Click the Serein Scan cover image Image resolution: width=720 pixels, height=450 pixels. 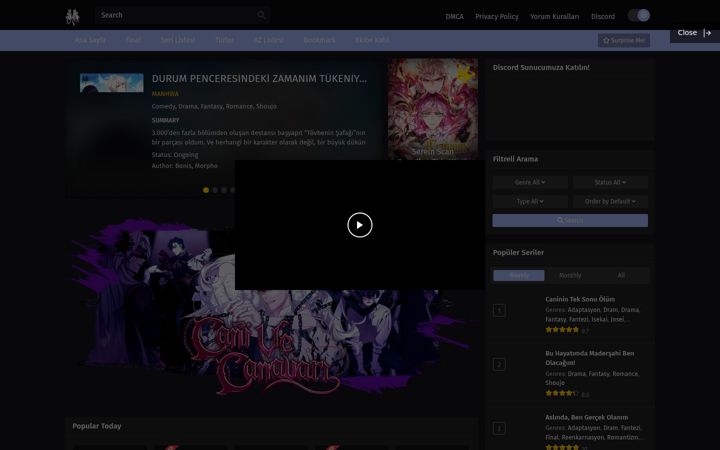click(x=433, y=109)
